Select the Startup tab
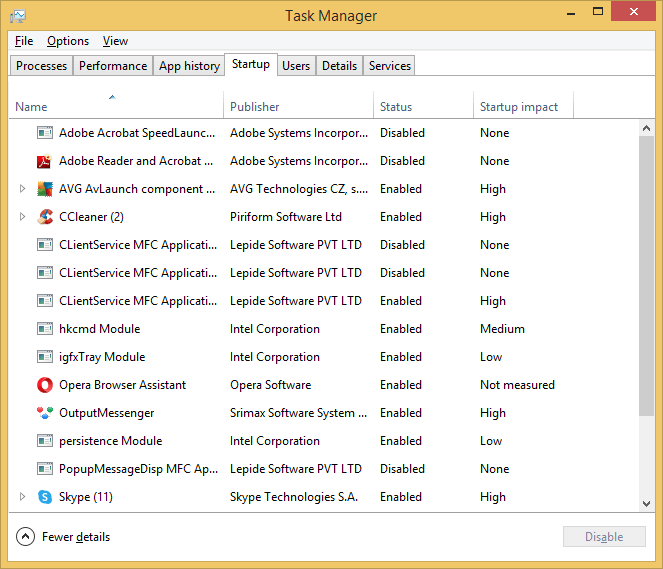Screen dimensions: 663x569 (251, 64)
